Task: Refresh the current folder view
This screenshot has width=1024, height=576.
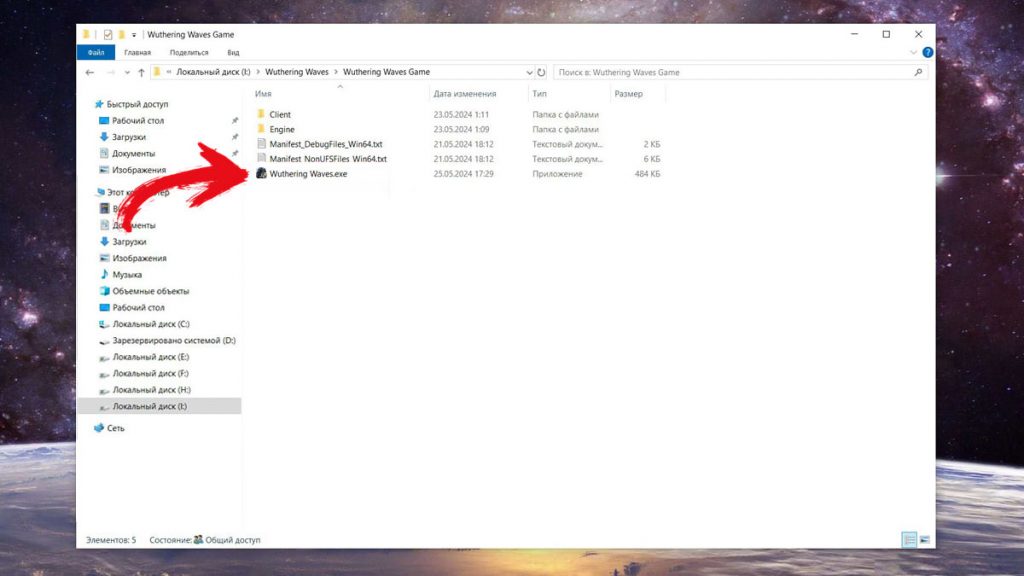Action: tap(541, 72)
